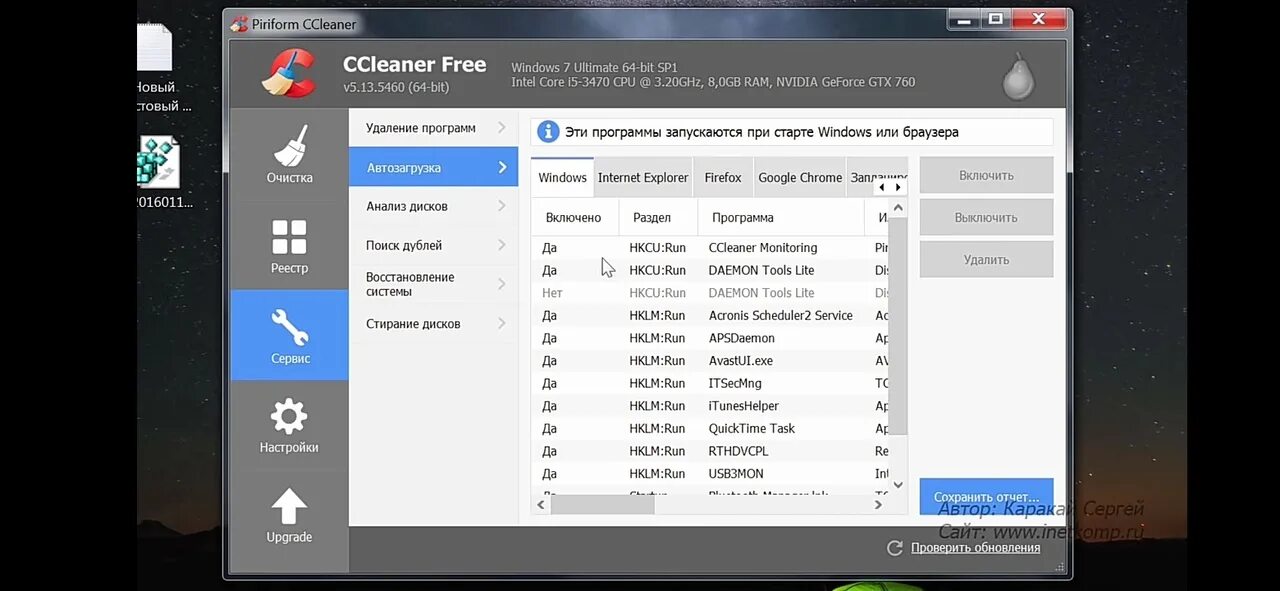Select the QuickTime Task row
1280x591 pixels.
point(710,428)
